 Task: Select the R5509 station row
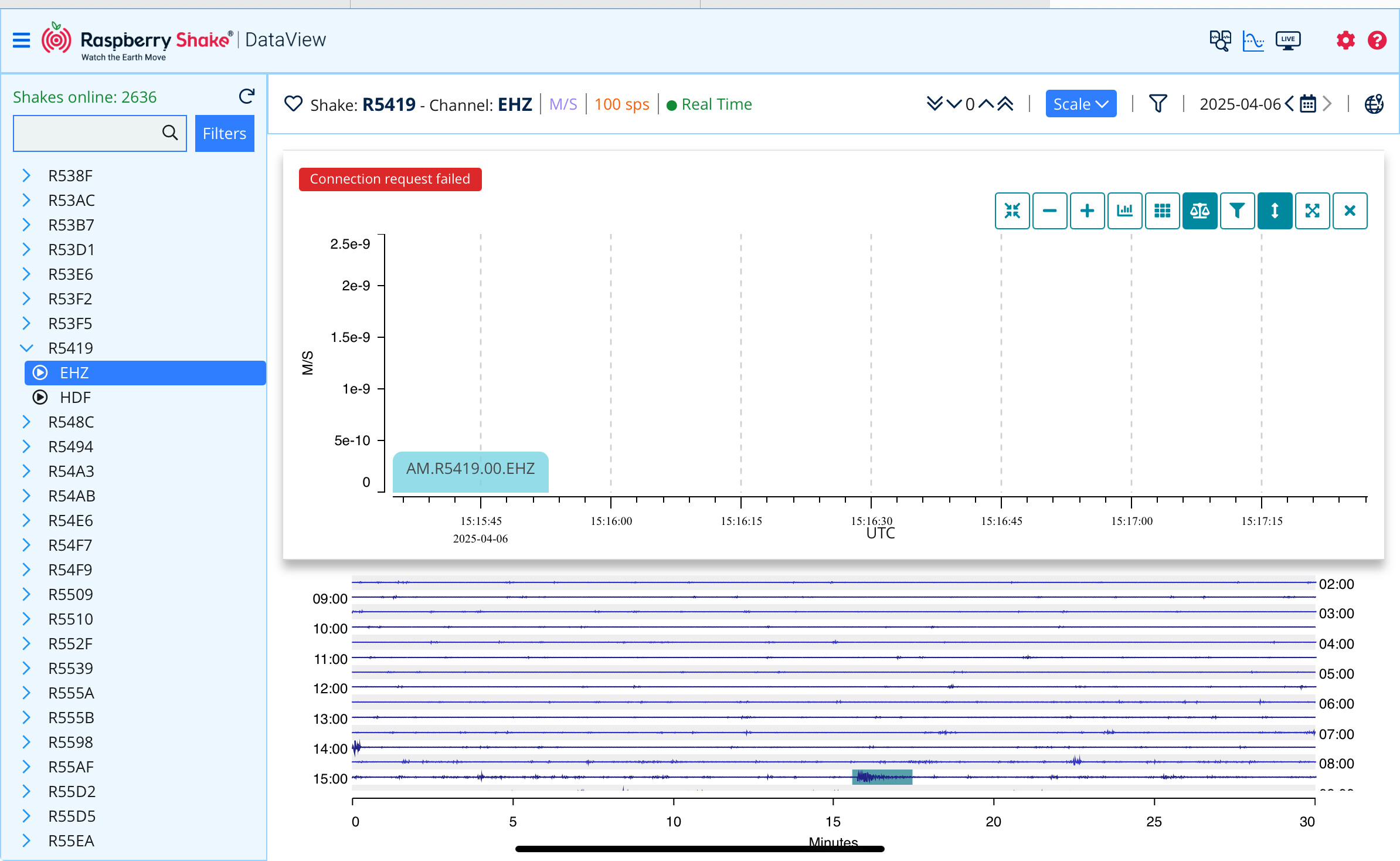(140, 594)
